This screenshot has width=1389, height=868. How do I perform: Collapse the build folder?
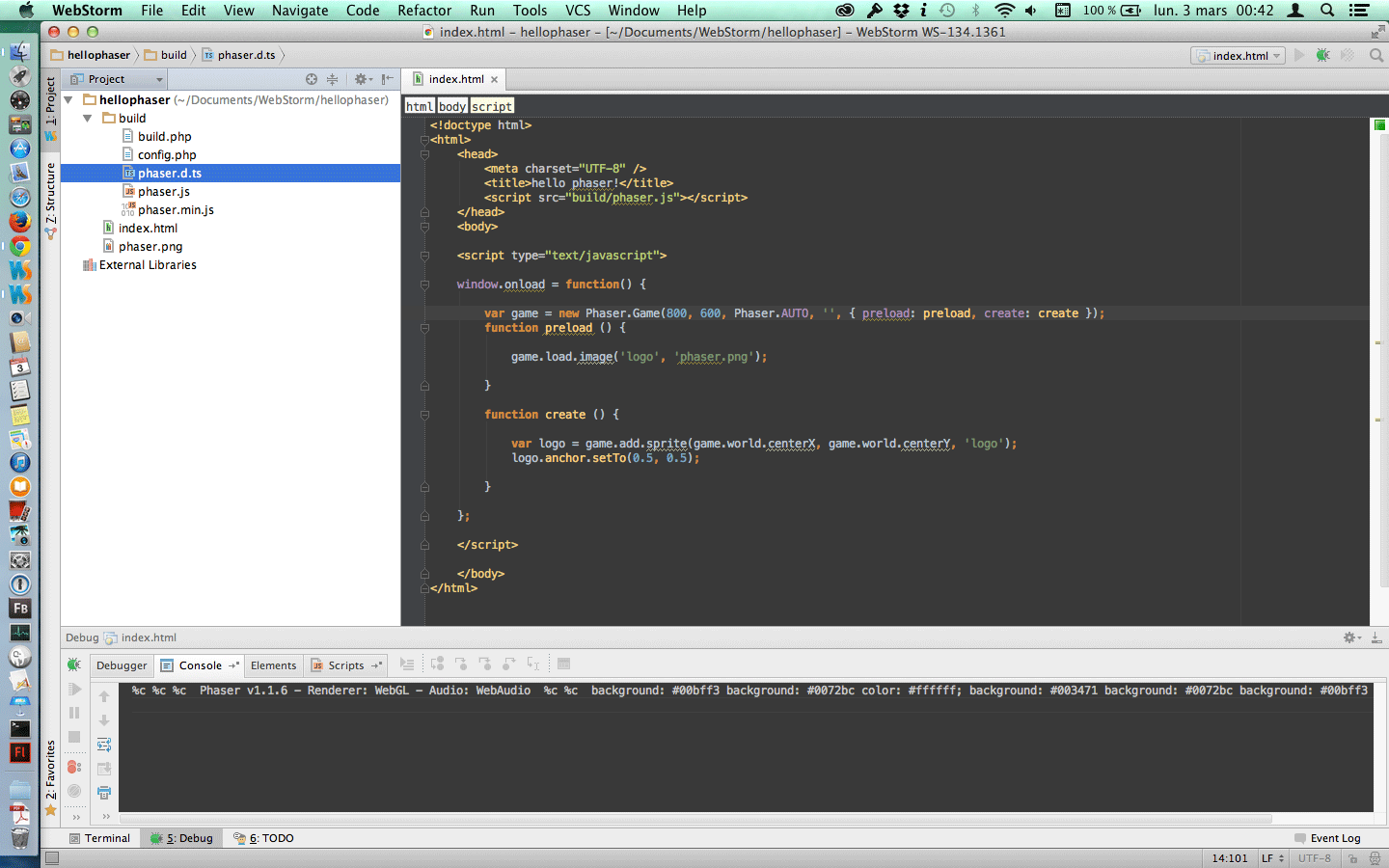coord(88,119)
